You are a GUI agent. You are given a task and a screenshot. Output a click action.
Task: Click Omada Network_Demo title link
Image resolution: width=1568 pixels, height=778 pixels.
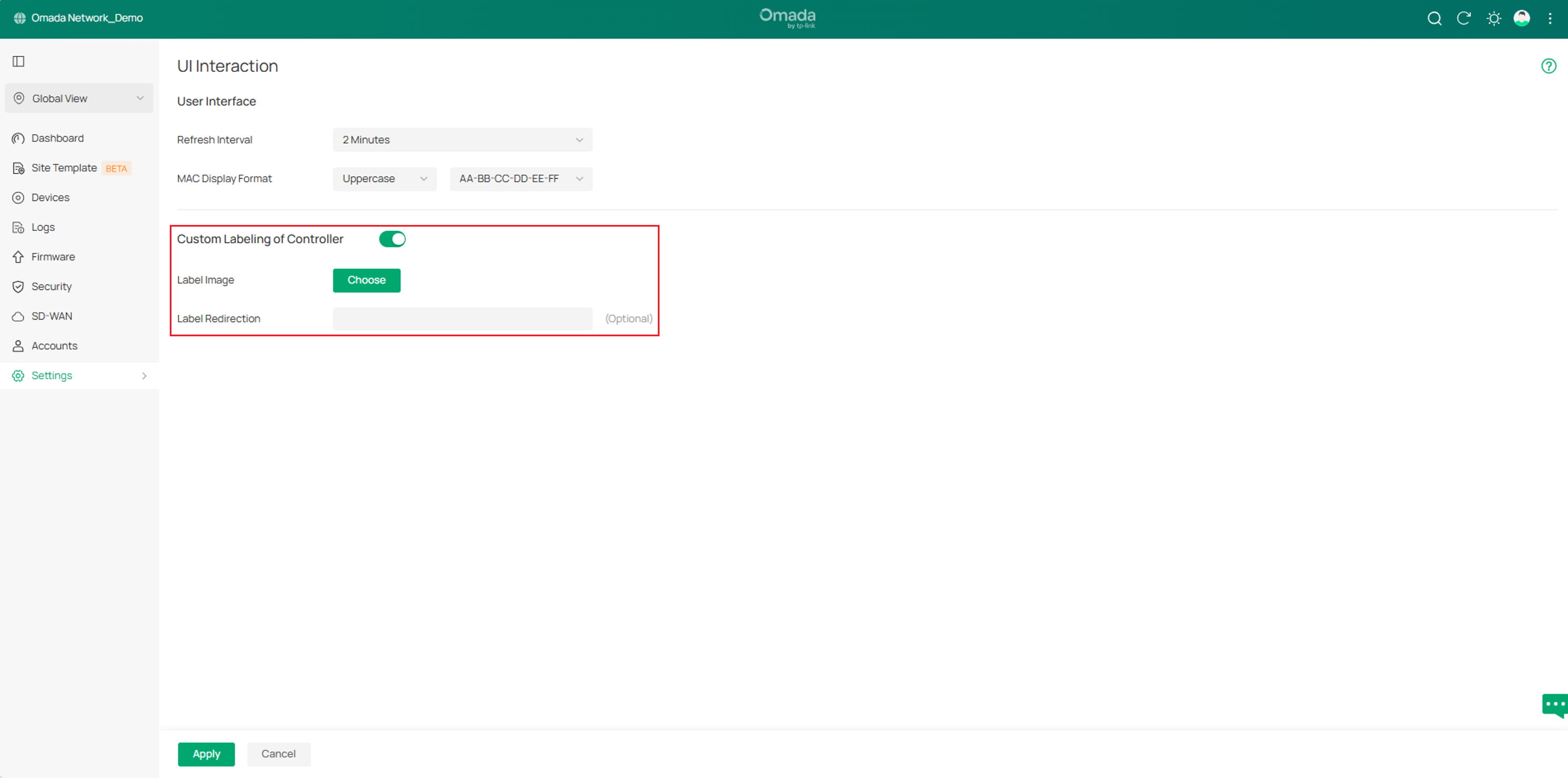(x=87, y=18)
